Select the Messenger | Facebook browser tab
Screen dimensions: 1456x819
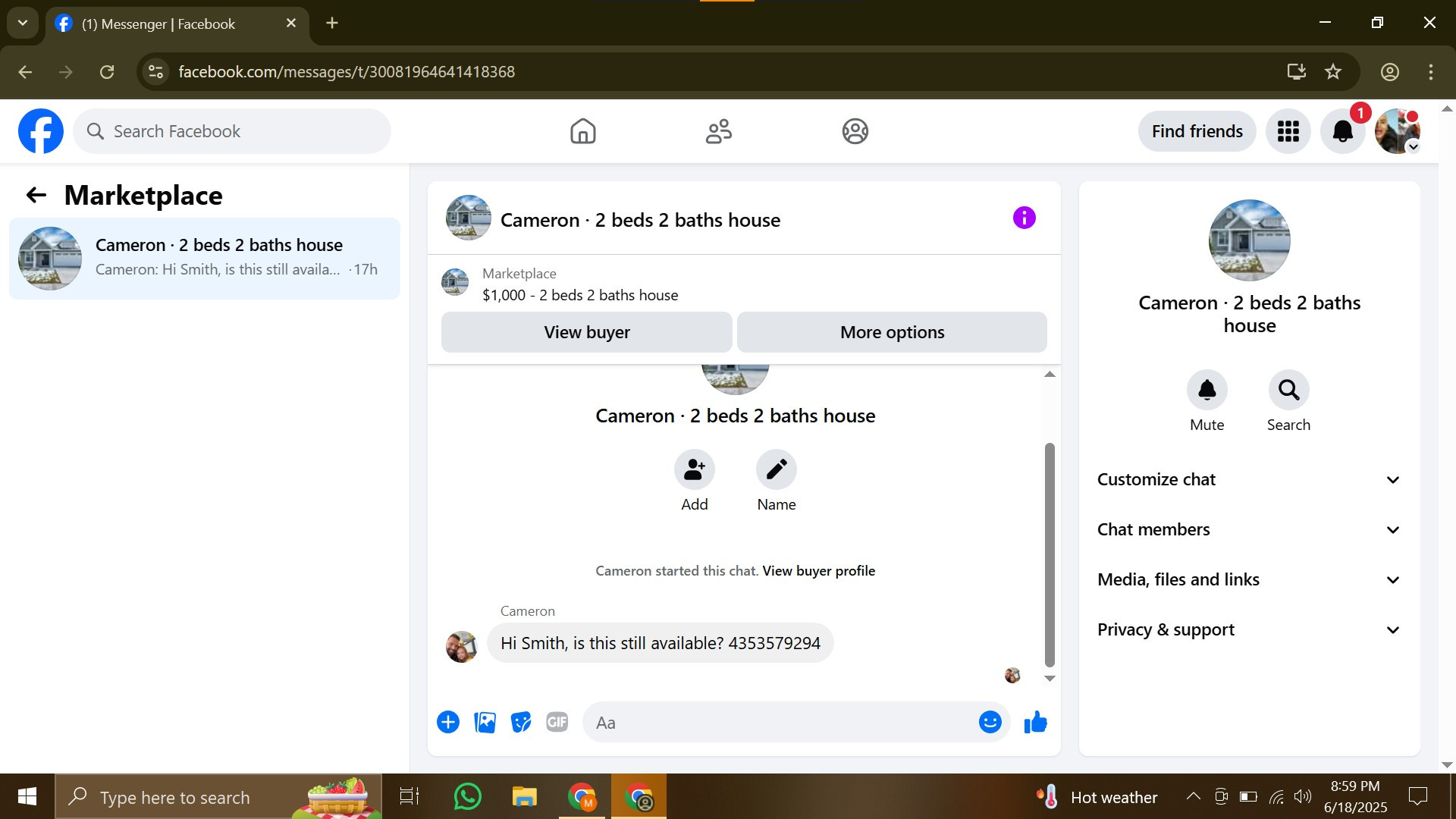tap(177, 24)
